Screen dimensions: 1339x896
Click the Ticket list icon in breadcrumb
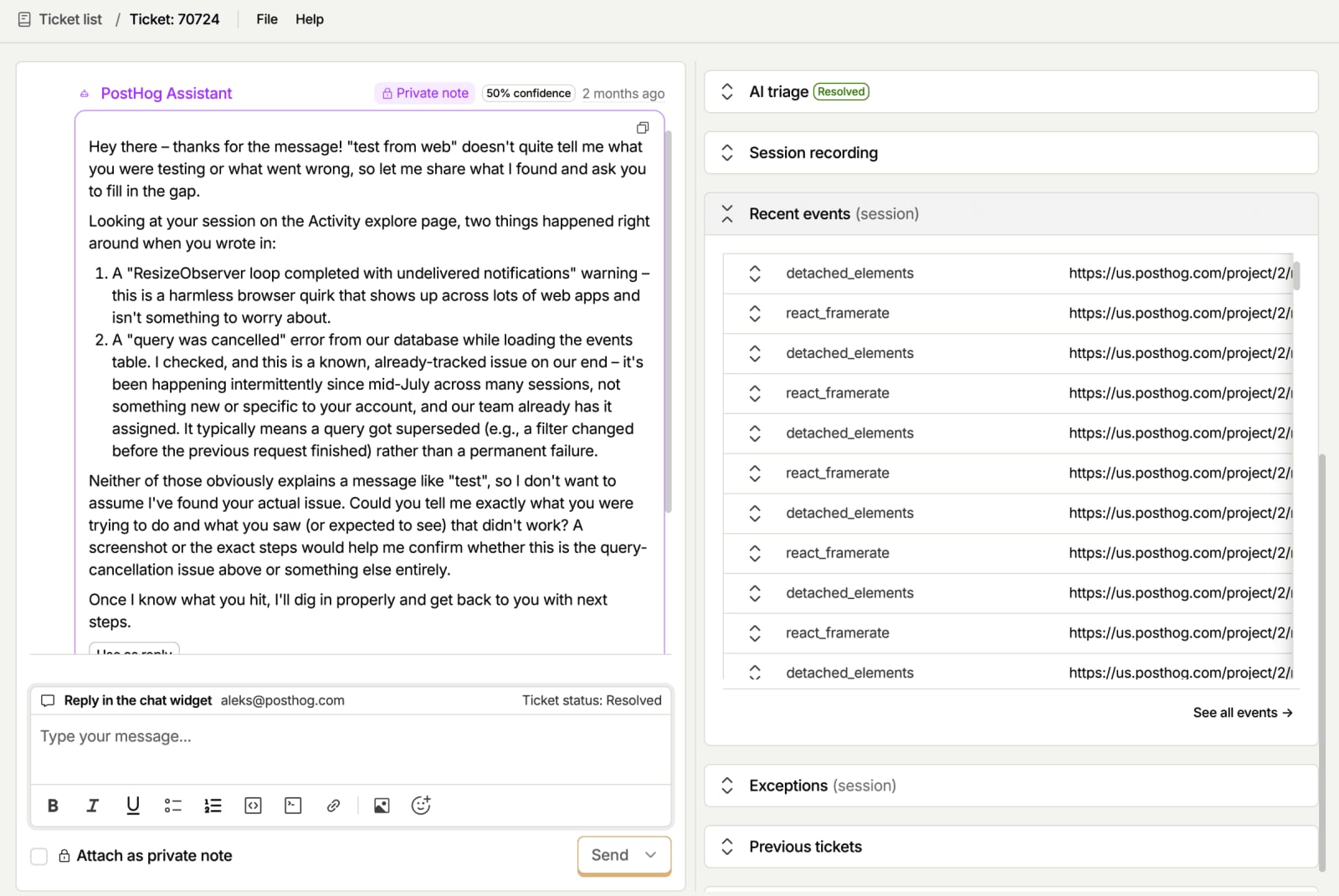[x=24, y=19]
